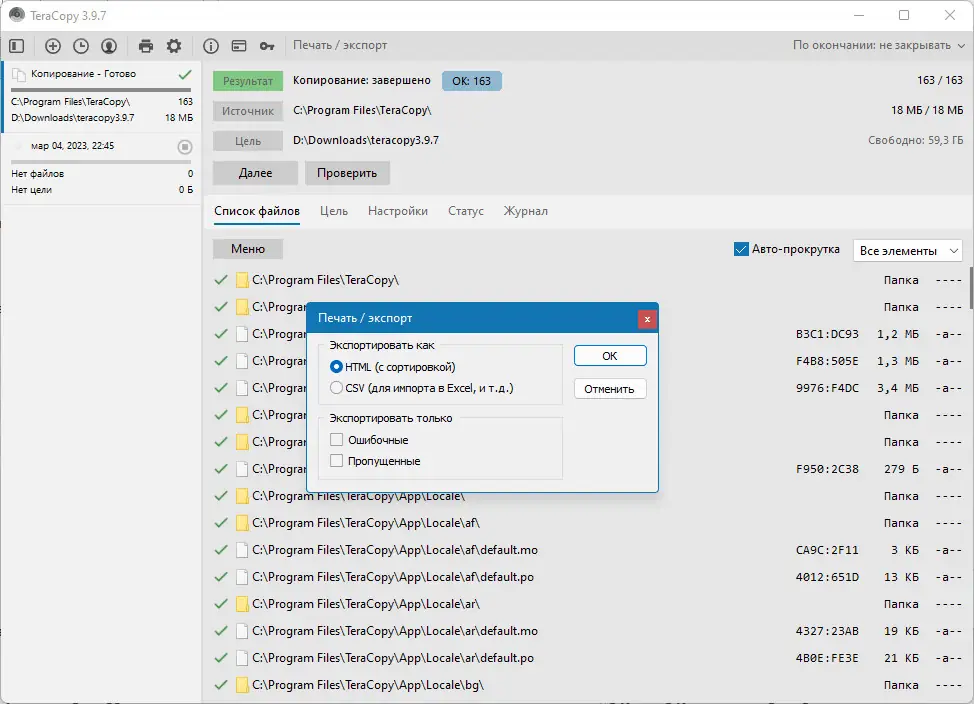Check the Ошибочные checkbox

pyautogui.click(x=336, y=440)
